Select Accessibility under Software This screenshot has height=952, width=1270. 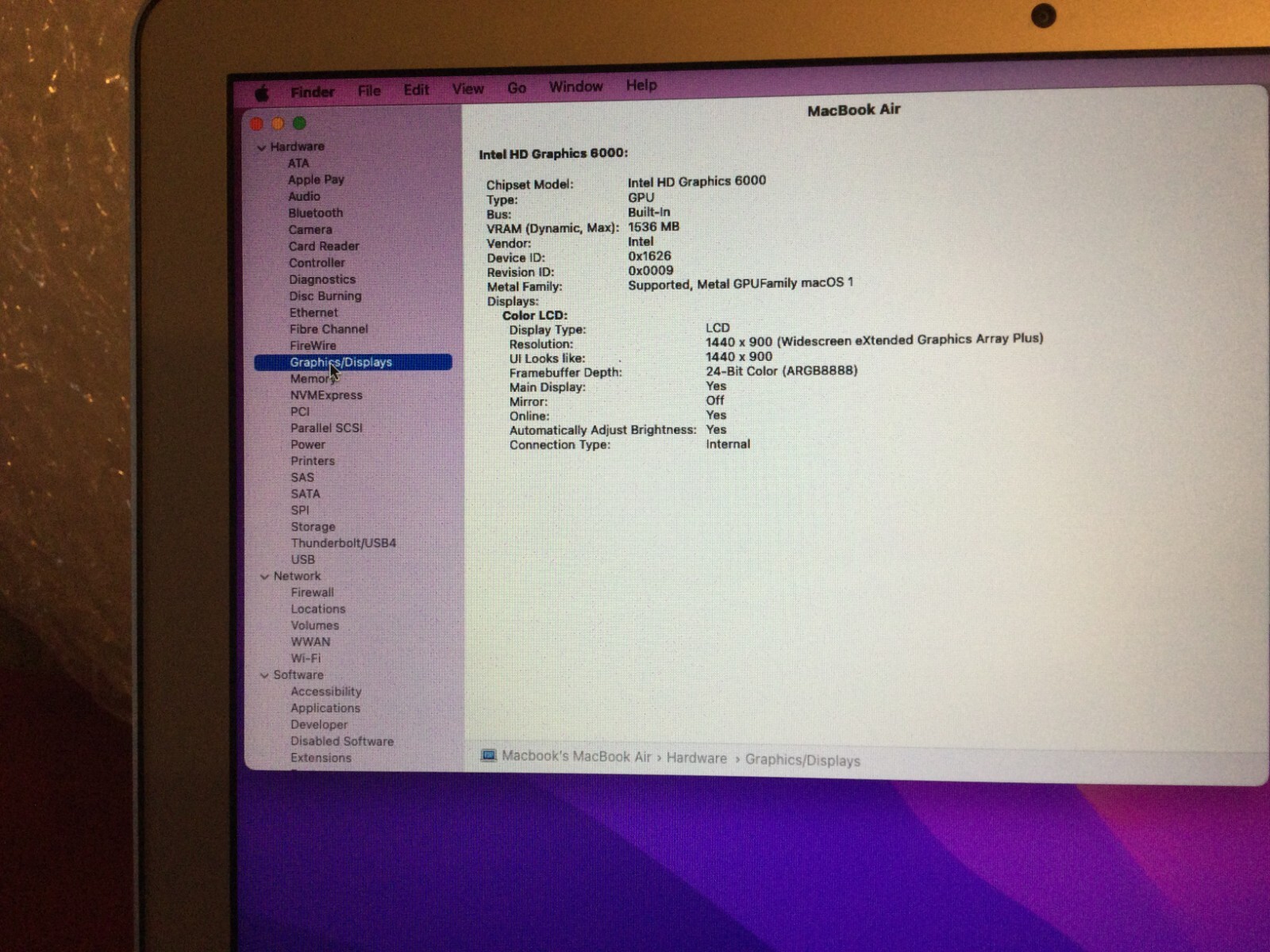coord(326,693)
